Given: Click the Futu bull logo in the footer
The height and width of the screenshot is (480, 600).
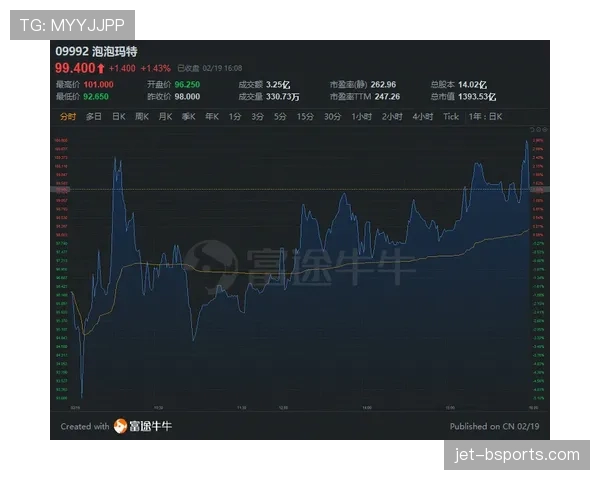Looking at the screenshot, I should pos(120,426).
